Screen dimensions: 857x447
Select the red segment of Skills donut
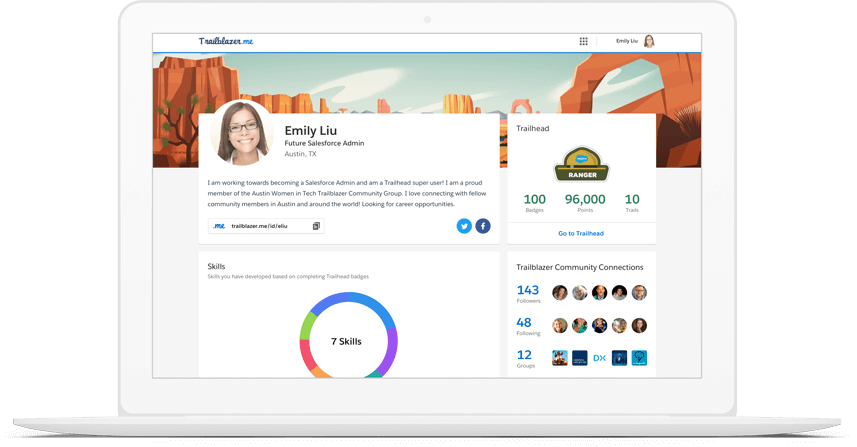point(306,354)
